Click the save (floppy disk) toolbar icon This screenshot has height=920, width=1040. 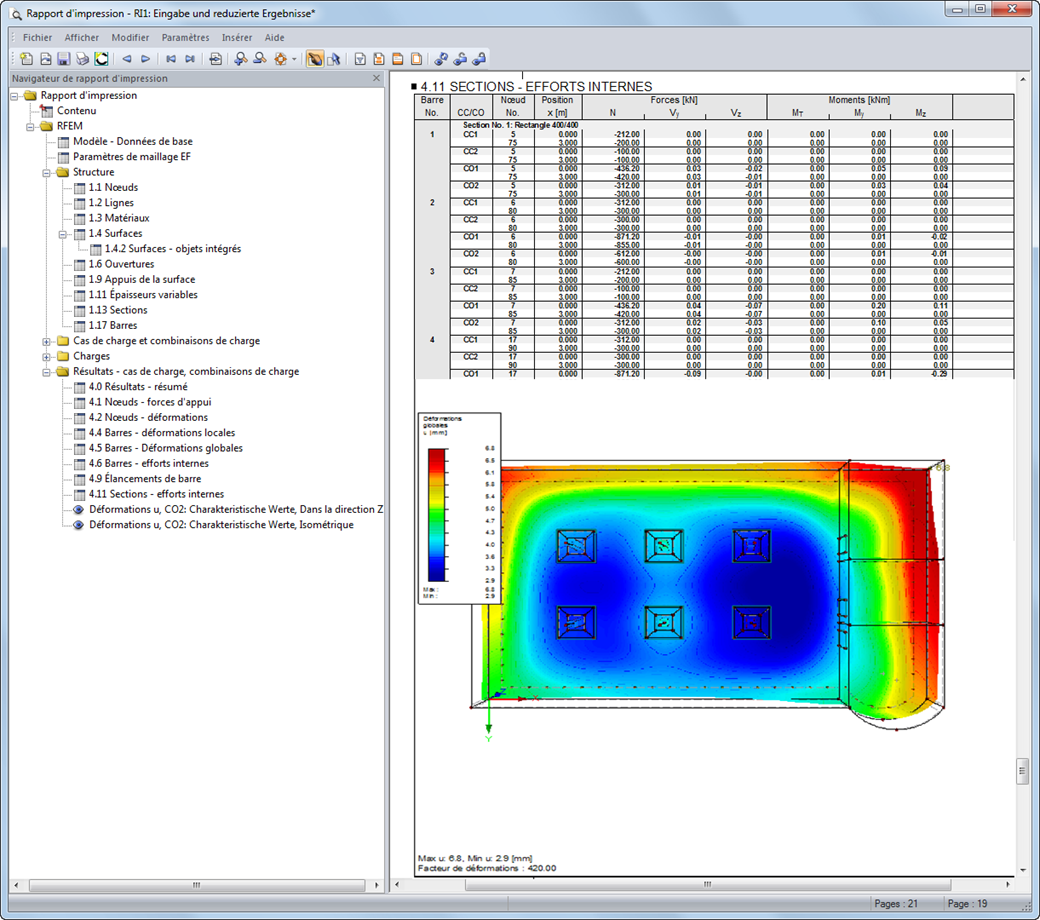[x=64, y=59]
